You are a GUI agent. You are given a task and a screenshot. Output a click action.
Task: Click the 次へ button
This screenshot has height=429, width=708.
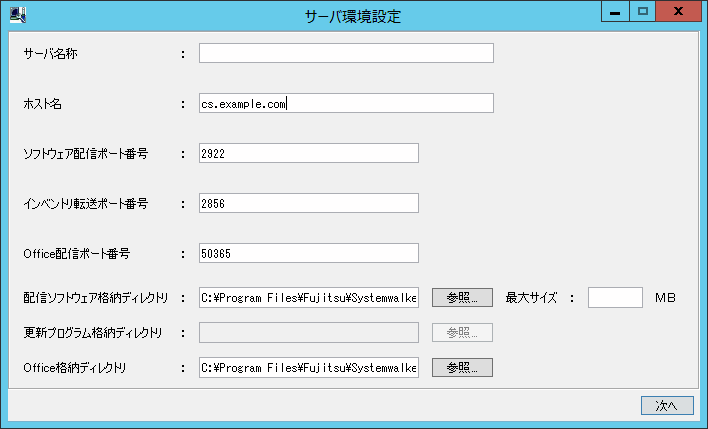pyautogui.click(x=667, y=406)
